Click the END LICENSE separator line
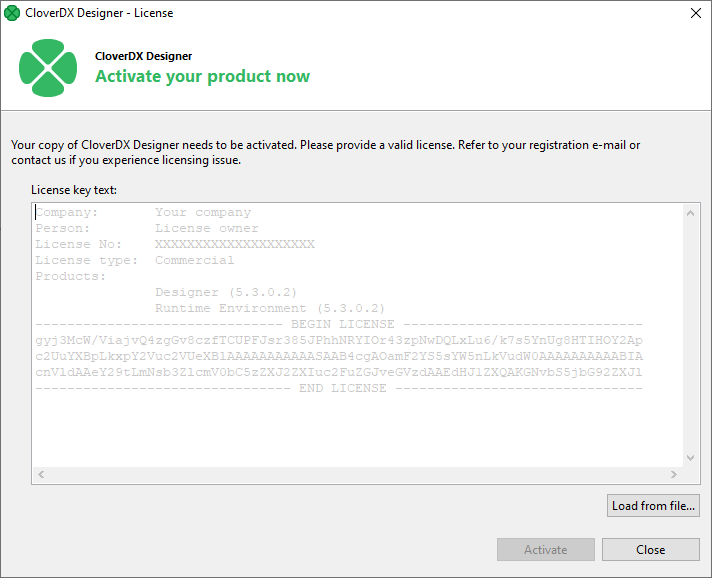 [x=339, y=388]
